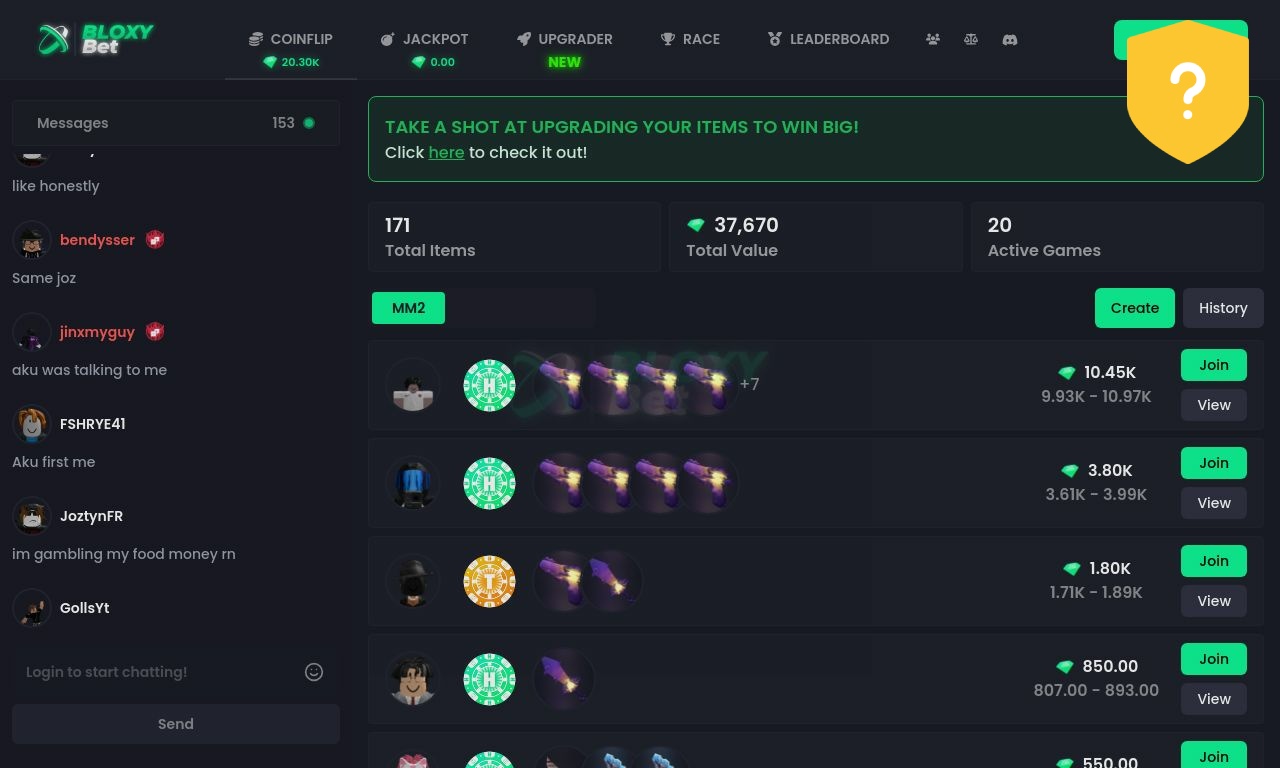The image size is (1280, 768).
Task: View the 3.80K coinflip game
Action: pos(1214,503)
